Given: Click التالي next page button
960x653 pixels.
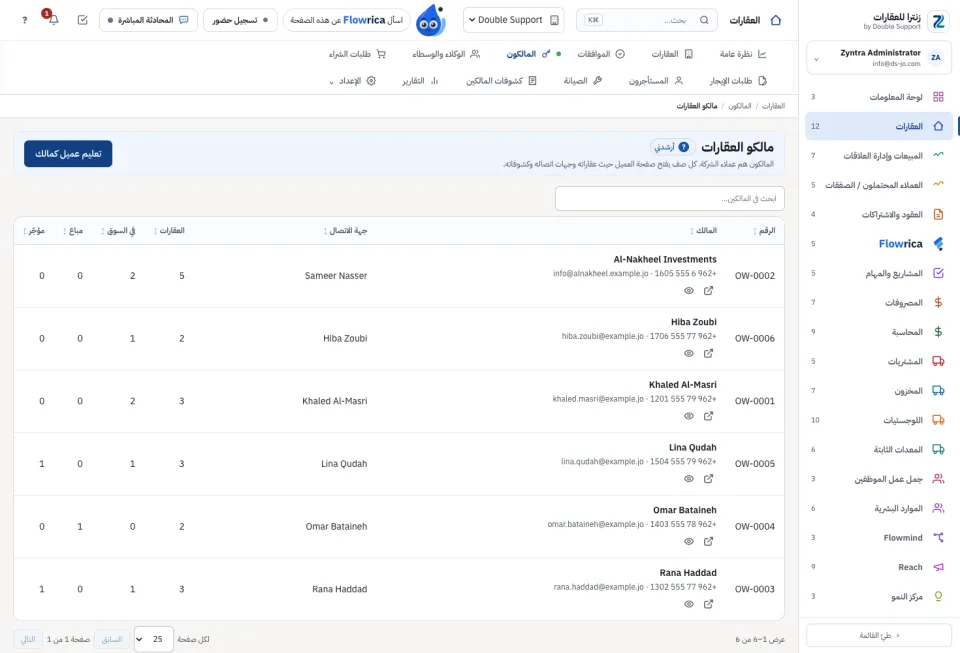Looking at the screenshot, I should pos(28,639).
